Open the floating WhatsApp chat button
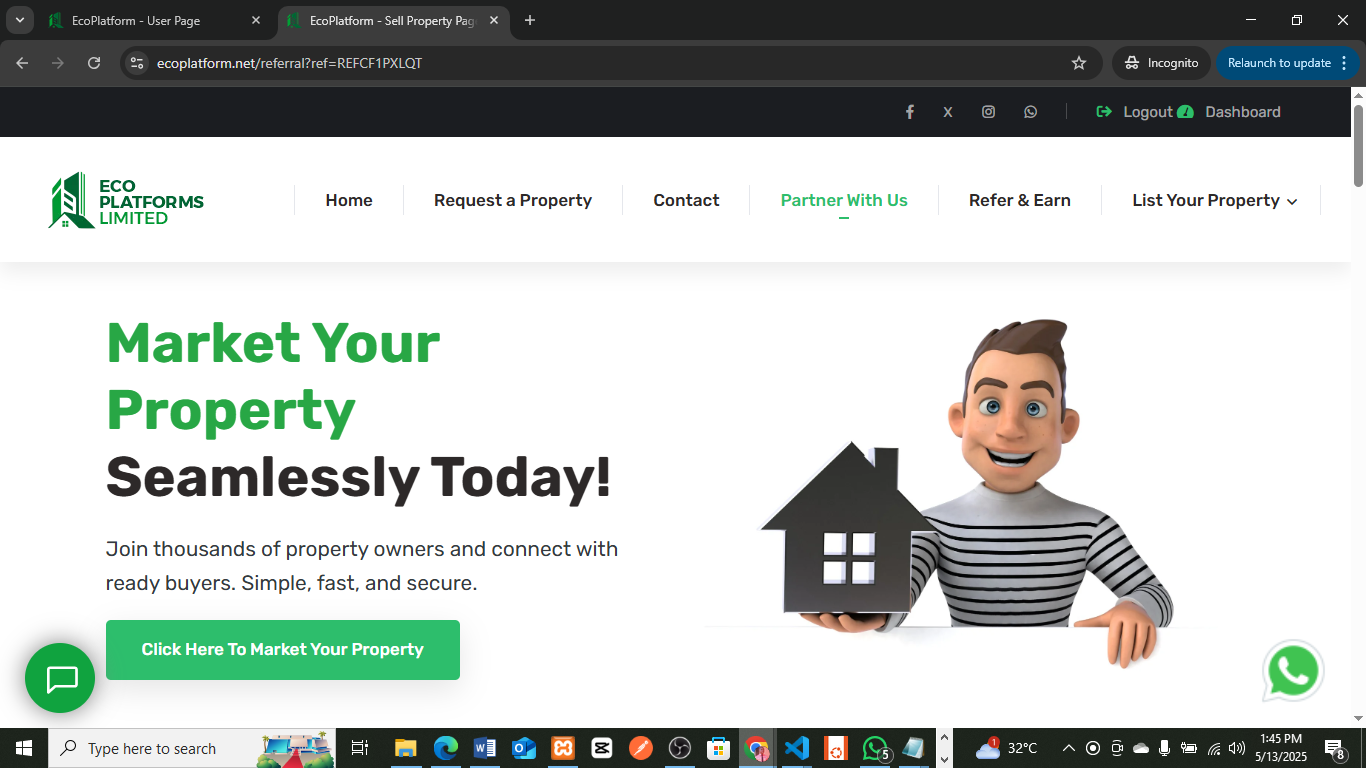 1293,671
